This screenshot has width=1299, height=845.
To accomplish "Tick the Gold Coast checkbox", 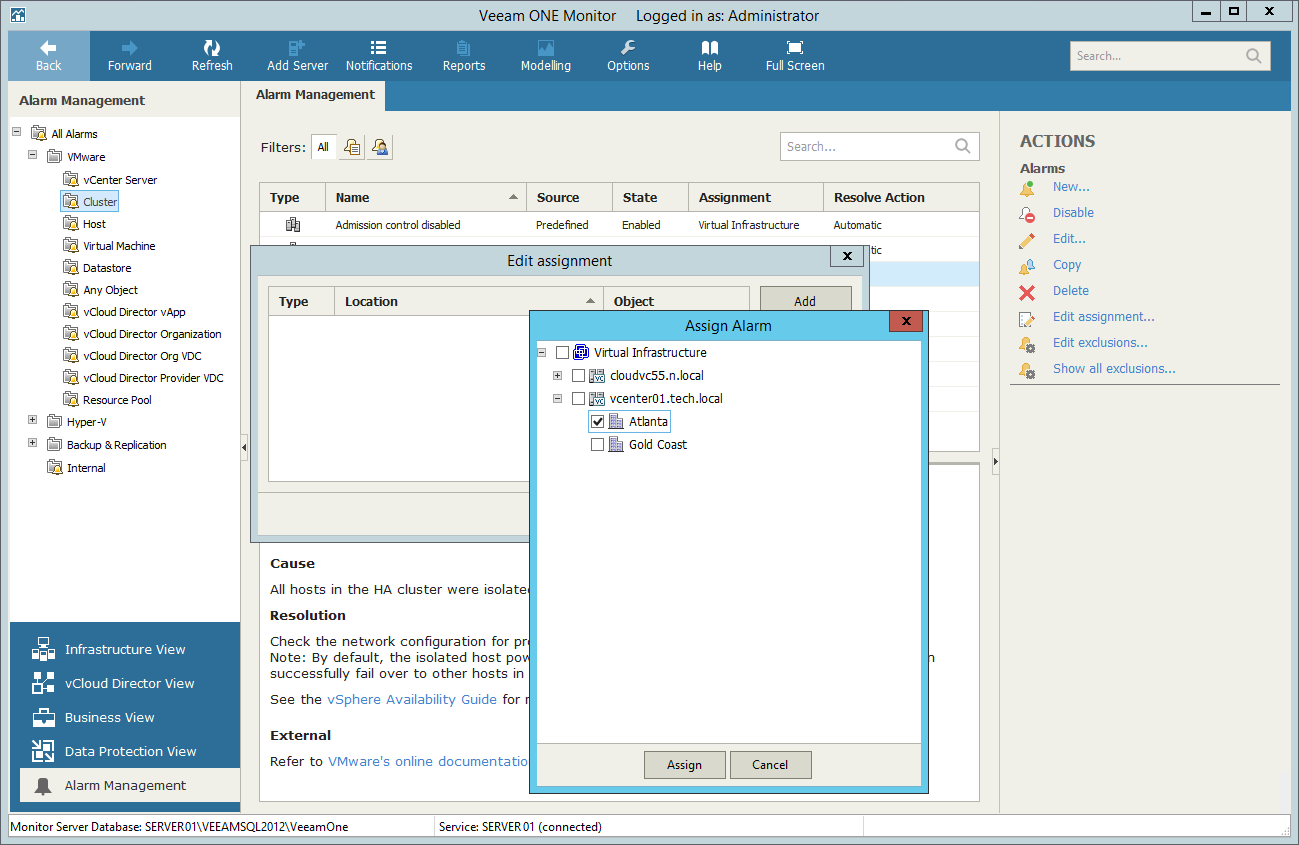I will [597, 445].
